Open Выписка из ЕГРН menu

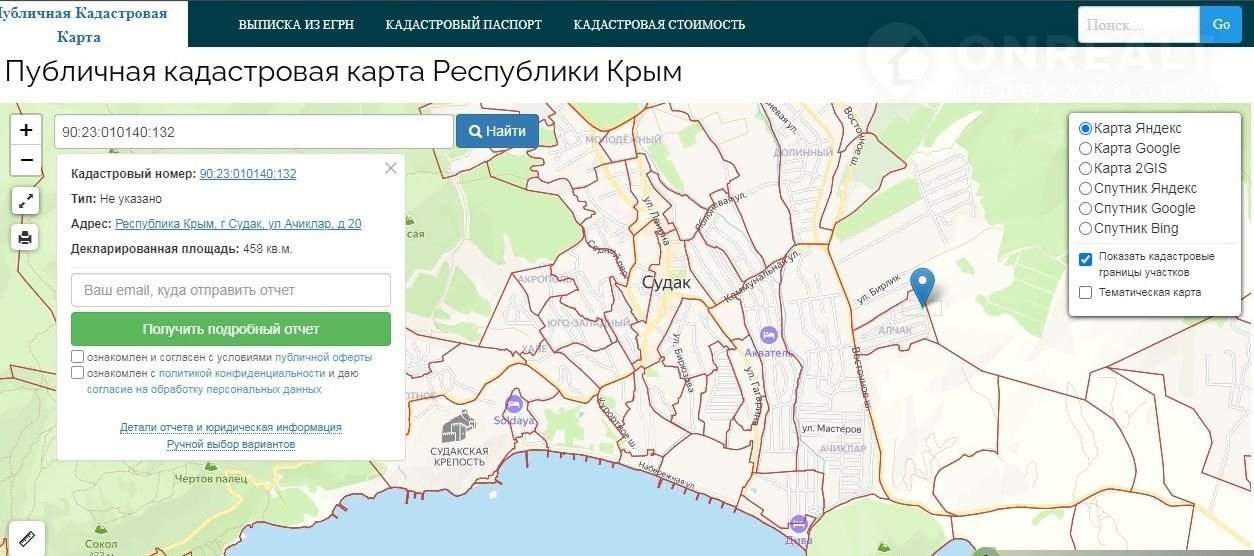click(x=296, y=24)
